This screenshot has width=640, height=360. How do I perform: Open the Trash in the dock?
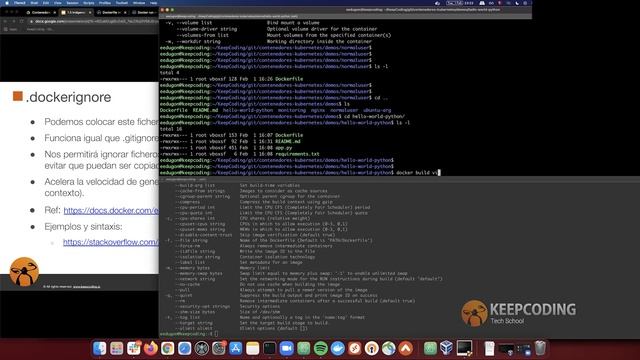[540, 348]
